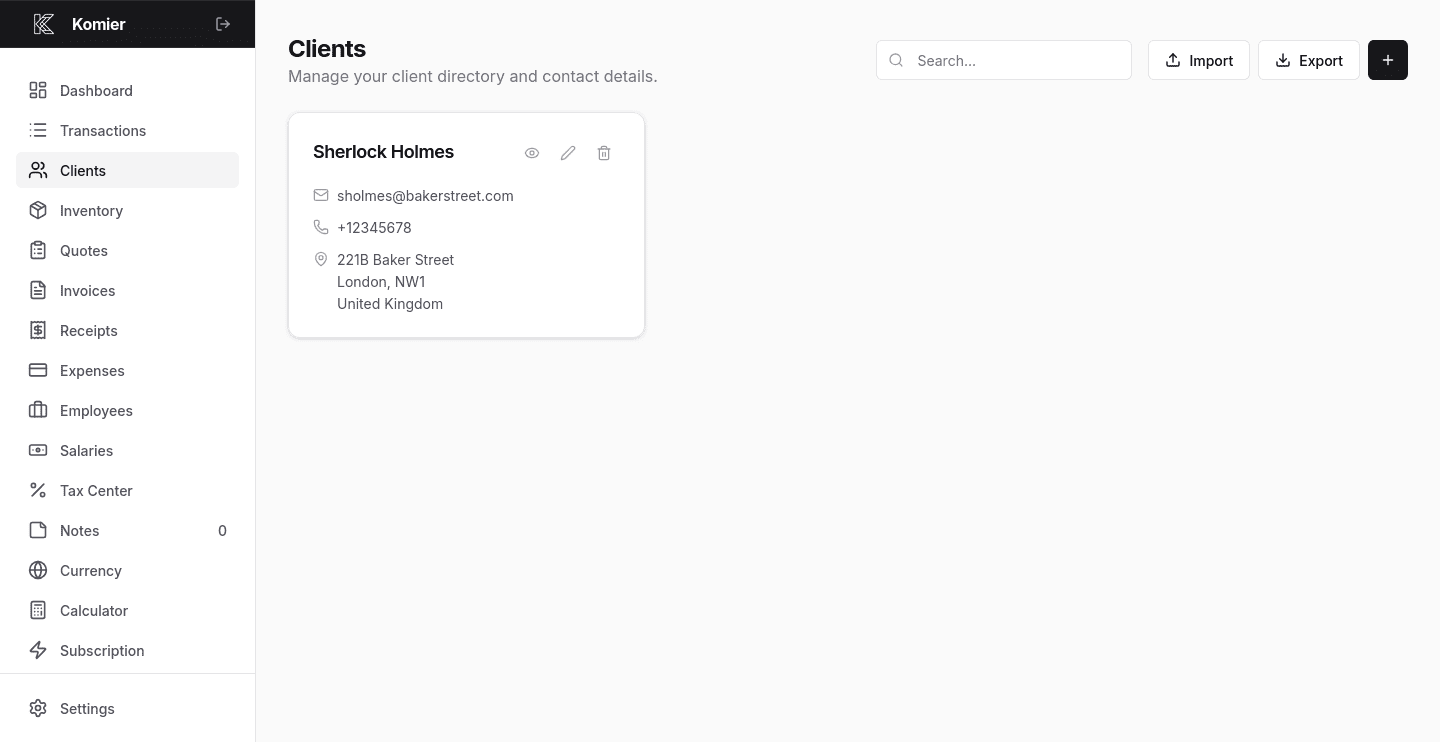
Task: Add a new client with the plus button
Action: [1388, 60]
